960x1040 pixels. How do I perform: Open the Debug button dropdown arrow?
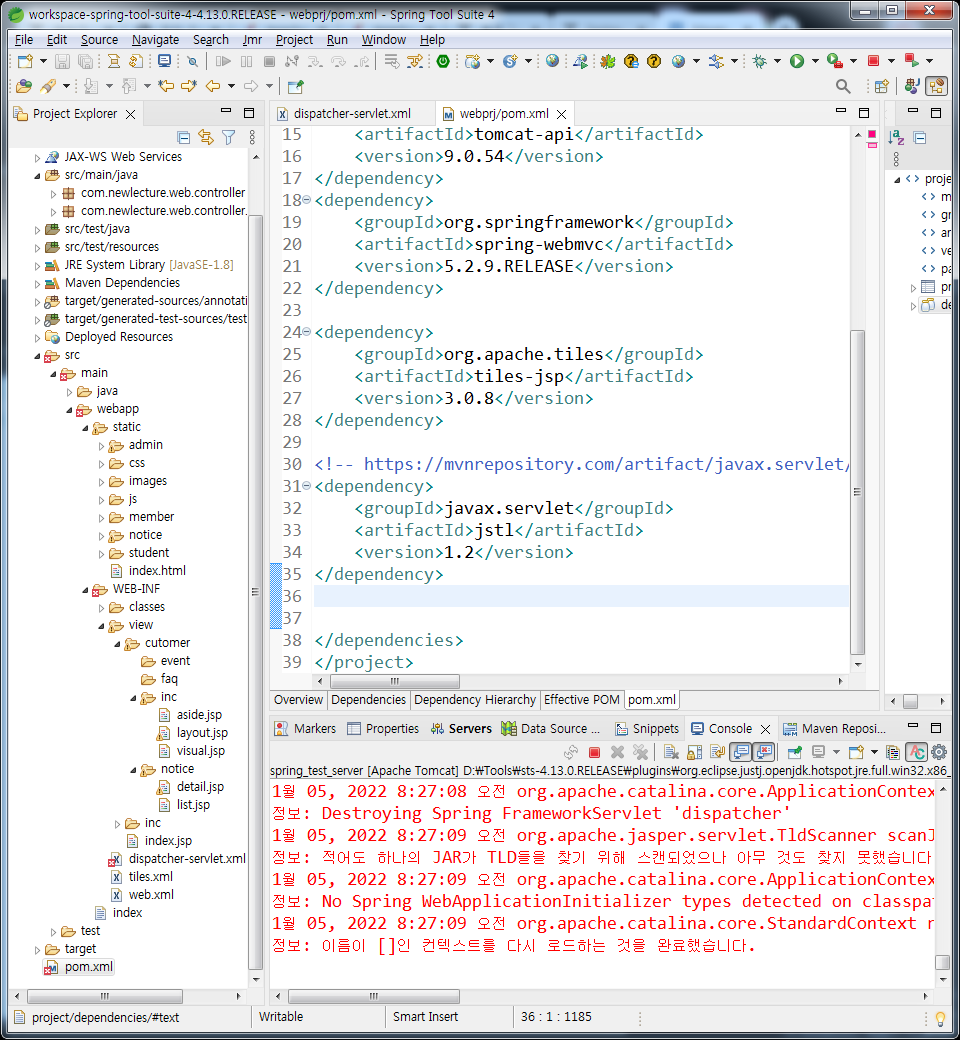coord(777,61)
